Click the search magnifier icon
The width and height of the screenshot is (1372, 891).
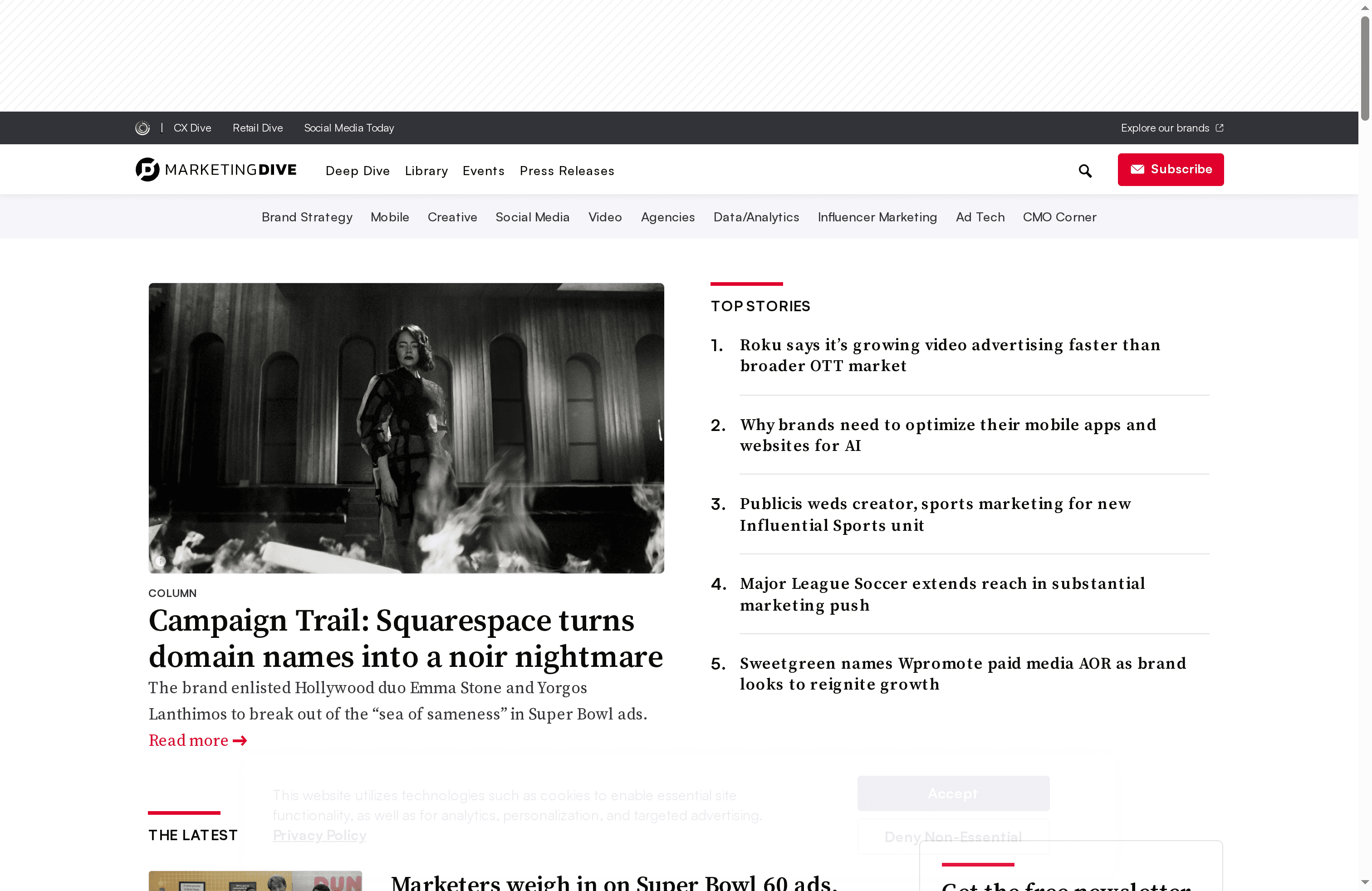click(1085, 171)
